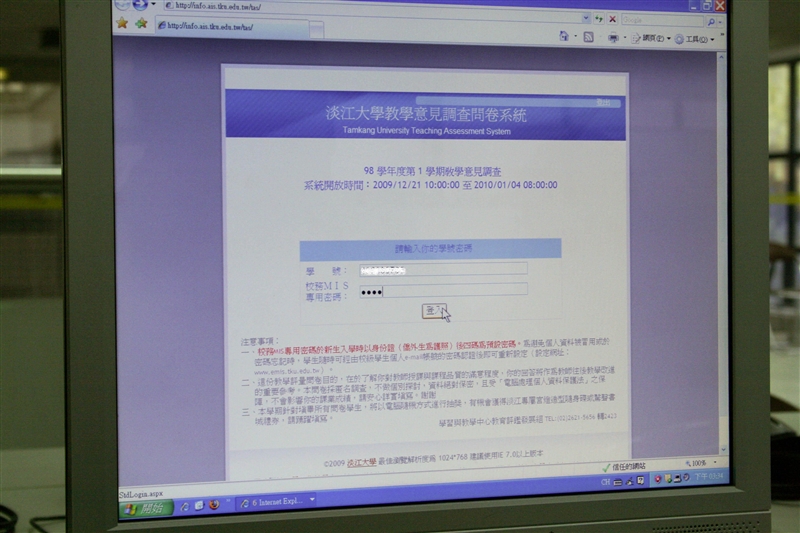Screen dimensions: 800x533
Task: Click the RSS feeds icon
Action: (589, 37)
